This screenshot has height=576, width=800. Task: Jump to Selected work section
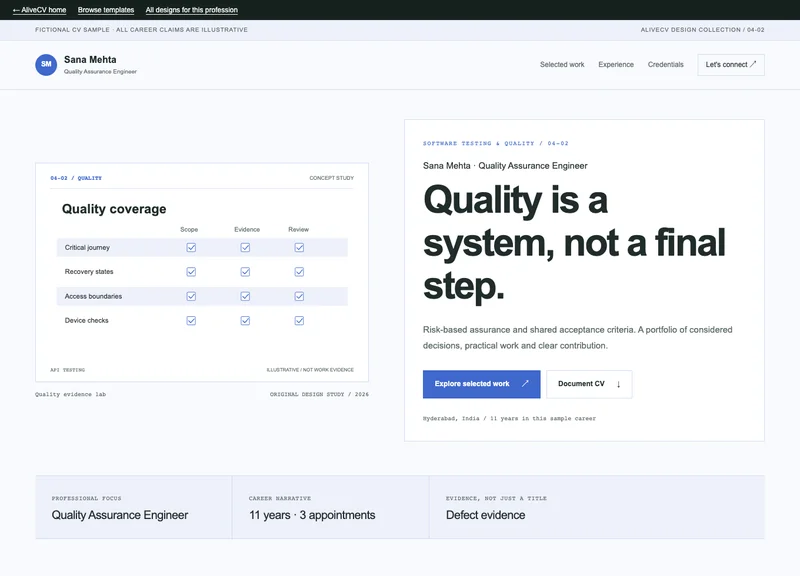tap(562, 65)
